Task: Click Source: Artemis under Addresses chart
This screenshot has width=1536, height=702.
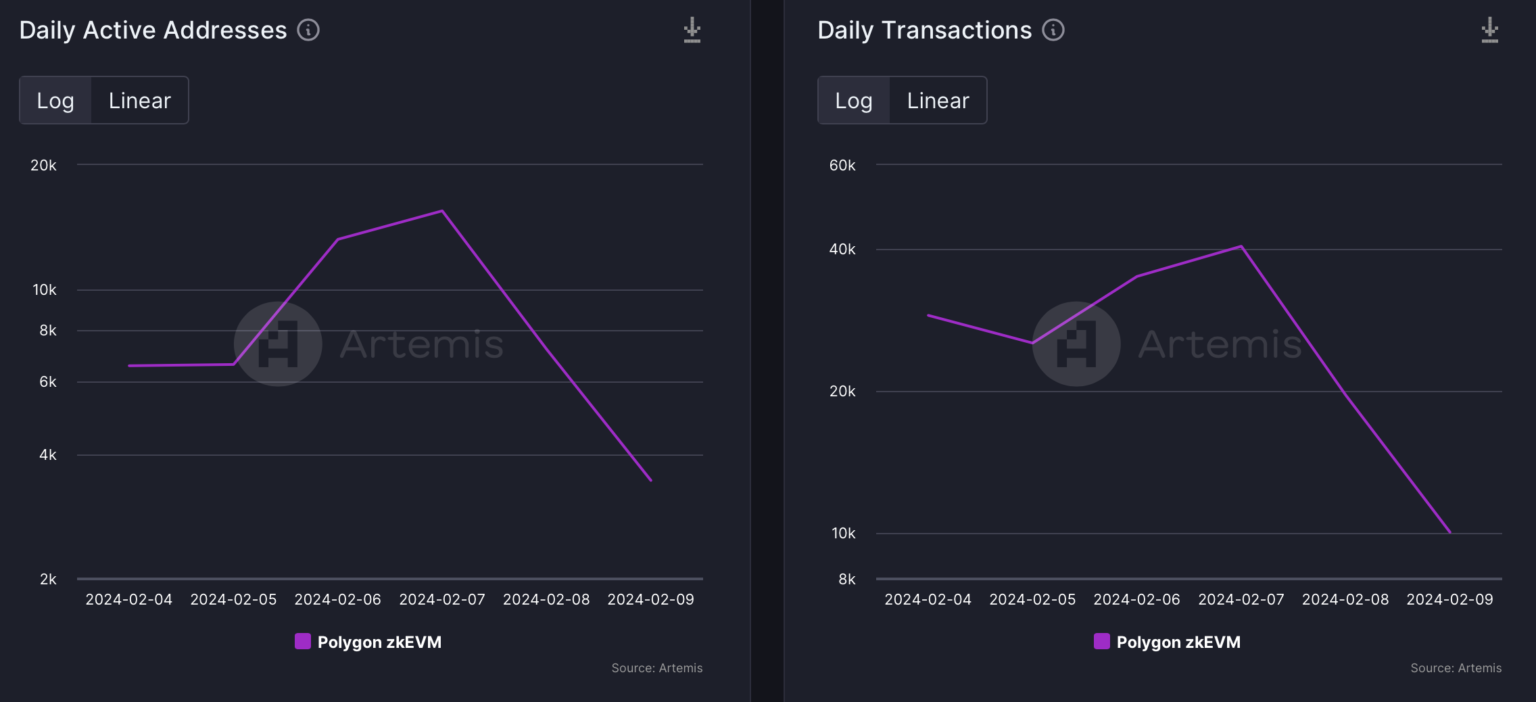Action: point(657,668)
